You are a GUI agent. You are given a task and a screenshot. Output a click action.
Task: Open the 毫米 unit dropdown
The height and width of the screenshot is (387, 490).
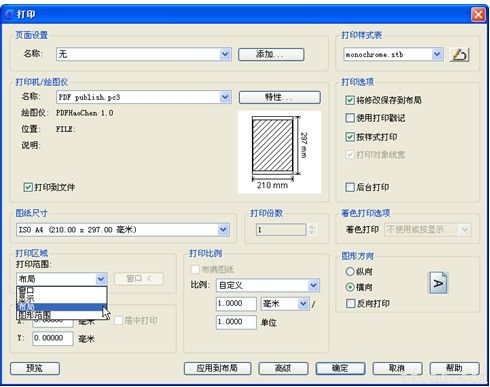pos(303,304)
